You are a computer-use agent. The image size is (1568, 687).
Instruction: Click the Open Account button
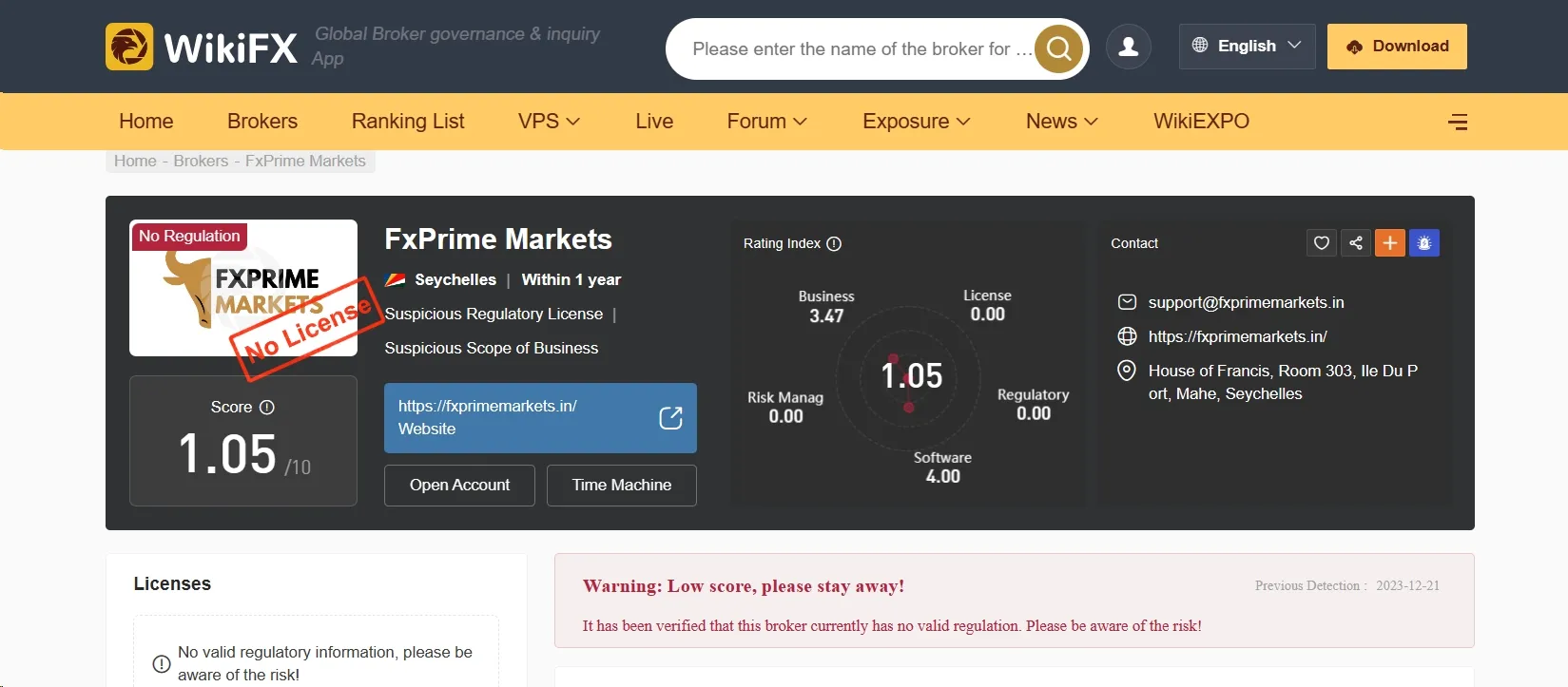[x=459, y=486]
